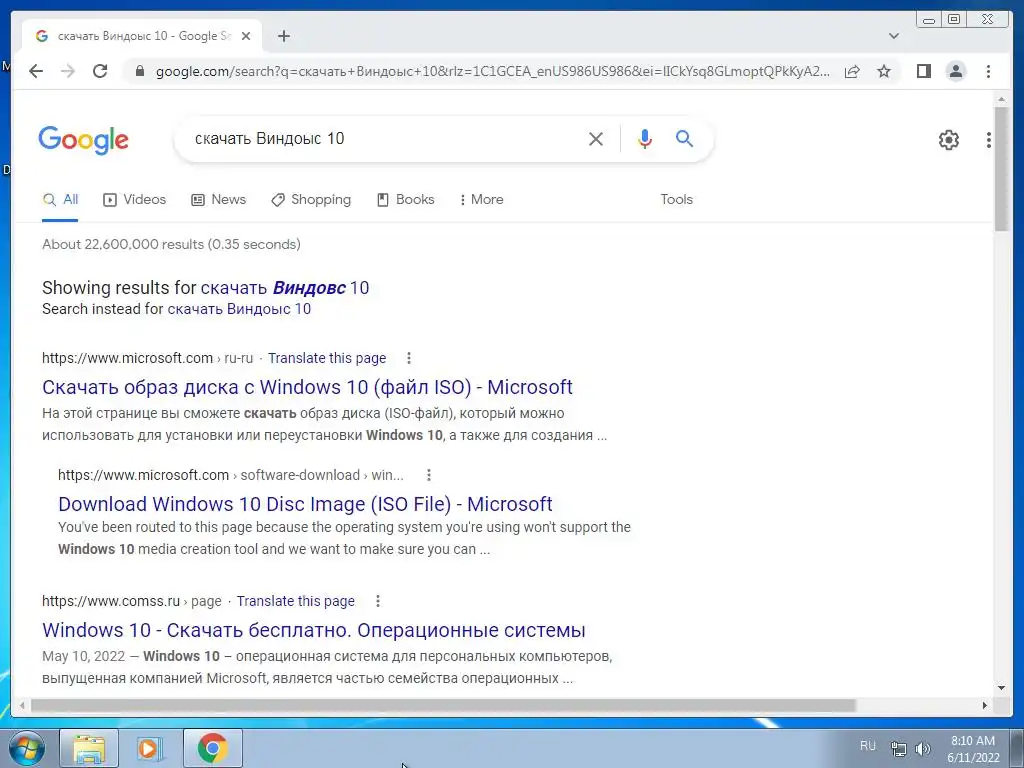Switch to the Shopping tab
Image resolution: width=1024 pixels, height=768 pixels.
click(x=311, y=199)
